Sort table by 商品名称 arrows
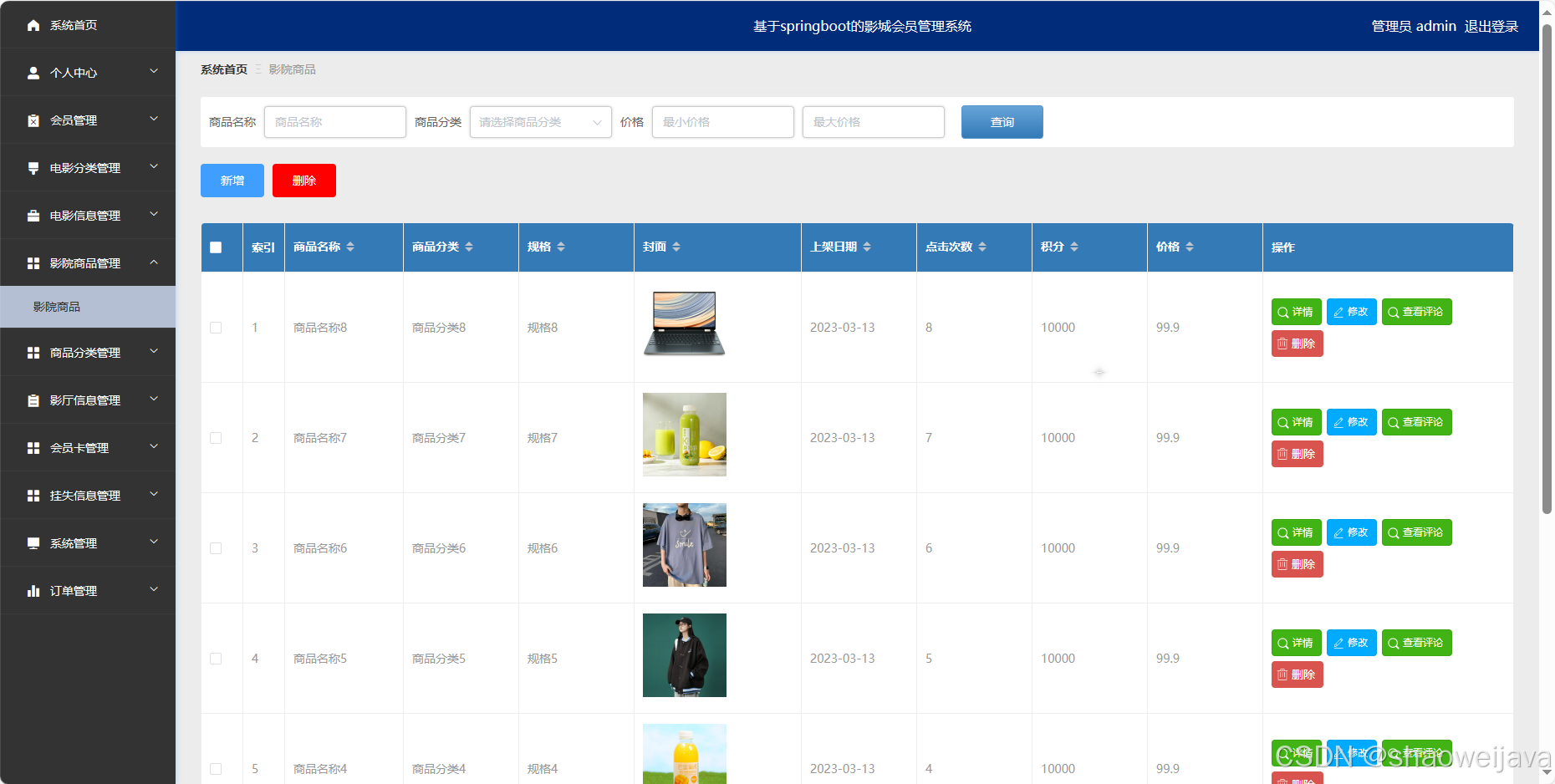The width and height of the screenshot is (1555, 784). (x=350, y=247)
